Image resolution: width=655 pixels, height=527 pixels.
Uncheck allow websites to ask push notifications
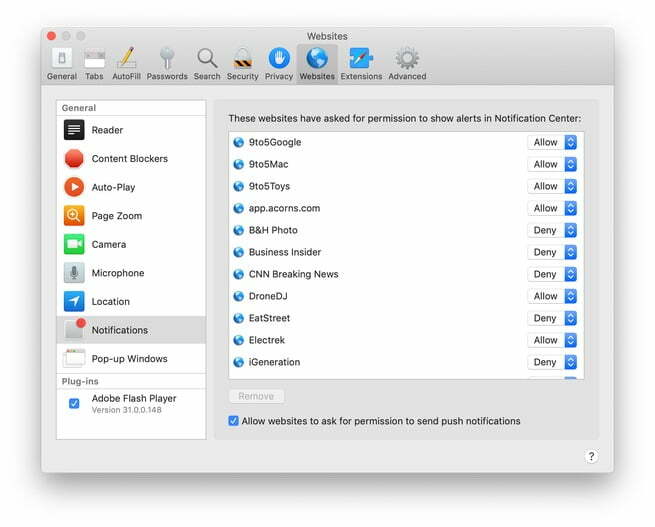click(234, 421)
